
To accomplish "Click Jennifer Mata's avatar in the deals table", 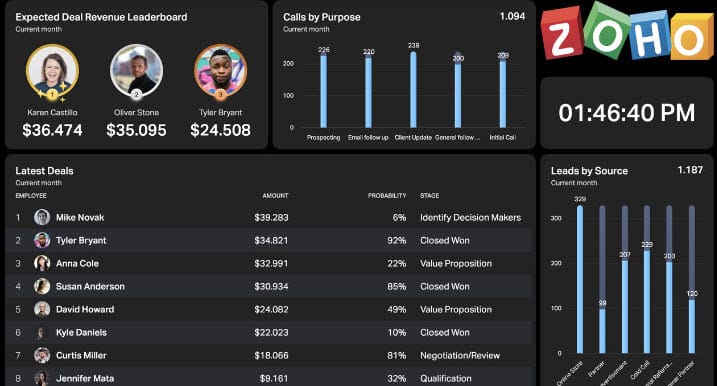I will pos(42,378).
